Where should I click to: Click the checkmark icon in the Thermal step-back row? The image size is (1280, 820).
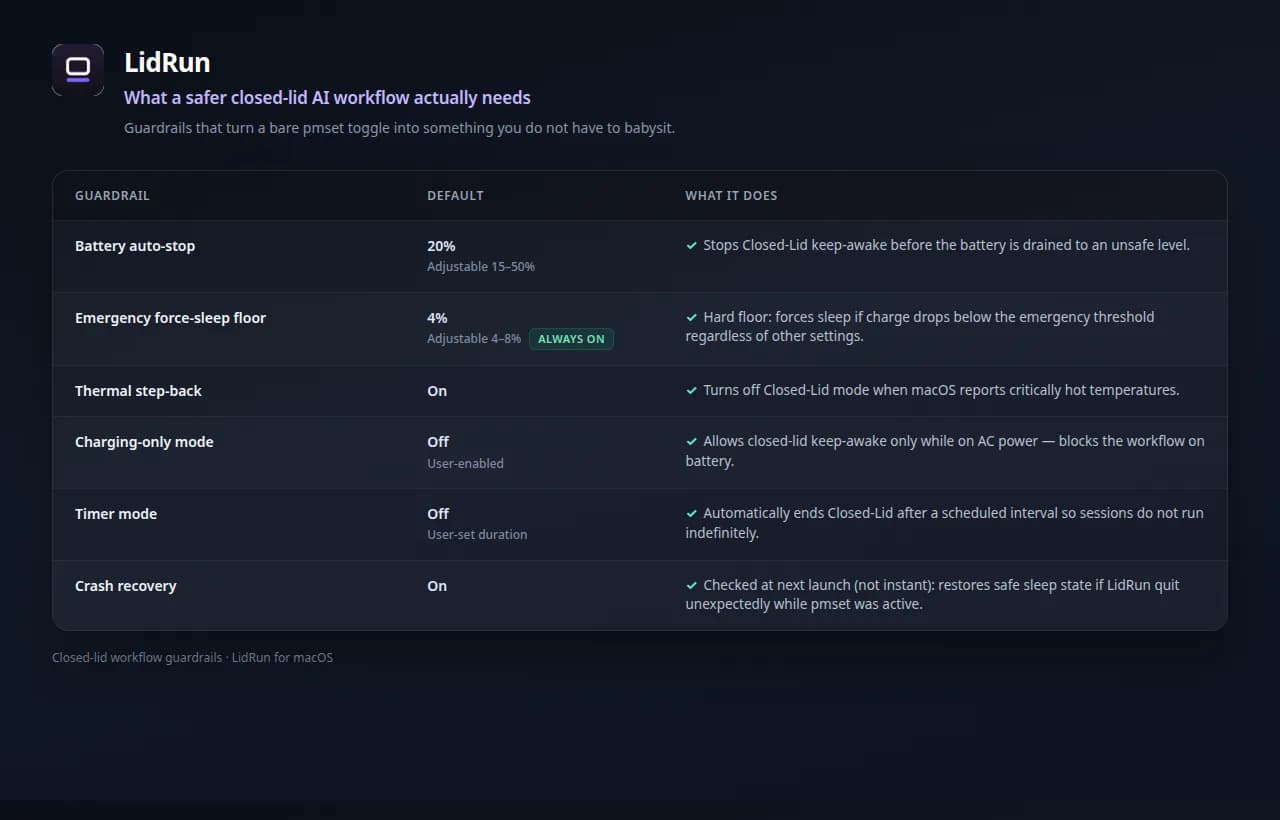(x=691, y=391)
